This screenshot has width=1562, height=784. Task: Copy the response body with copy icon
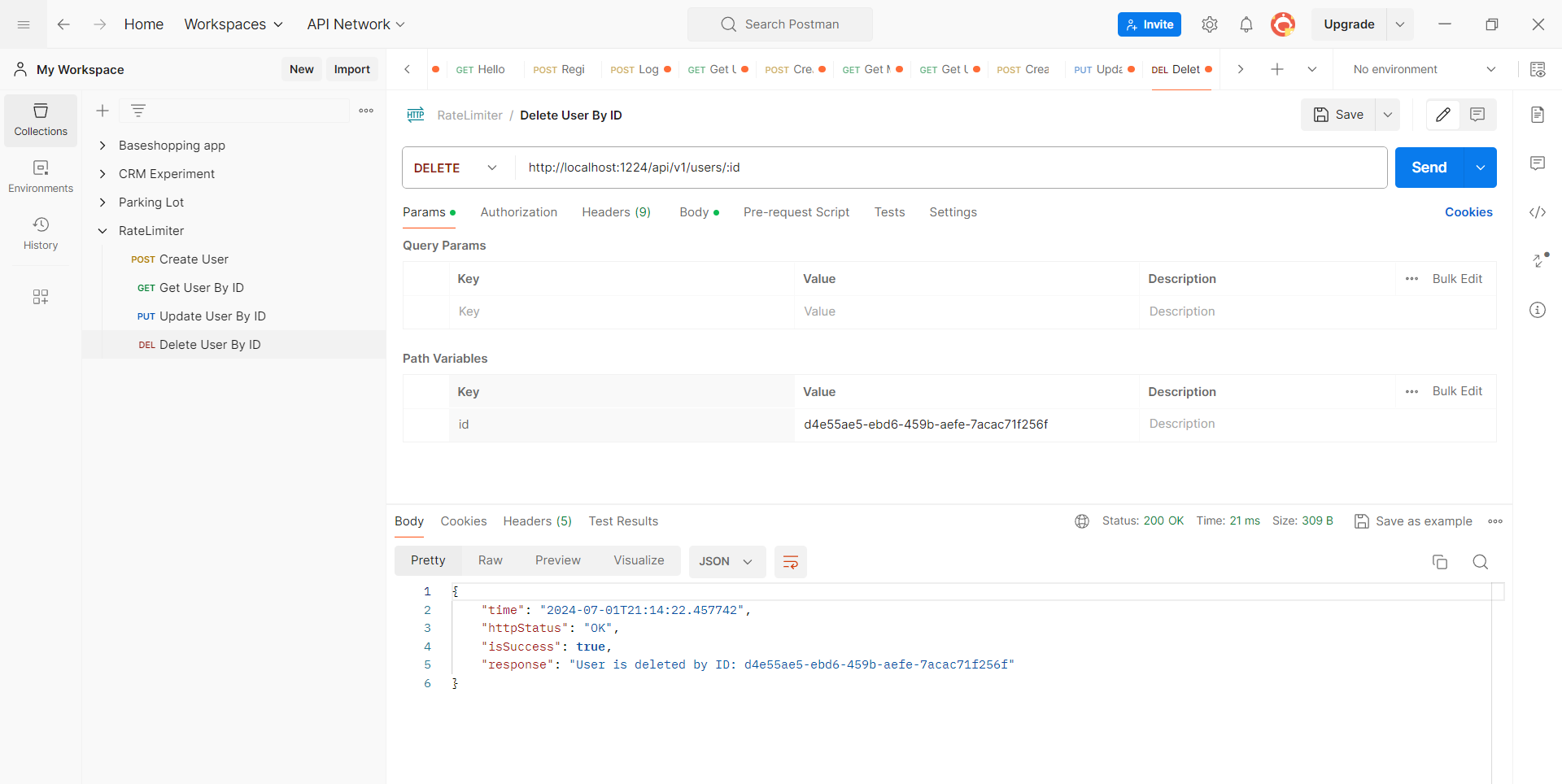[1440, 562]
